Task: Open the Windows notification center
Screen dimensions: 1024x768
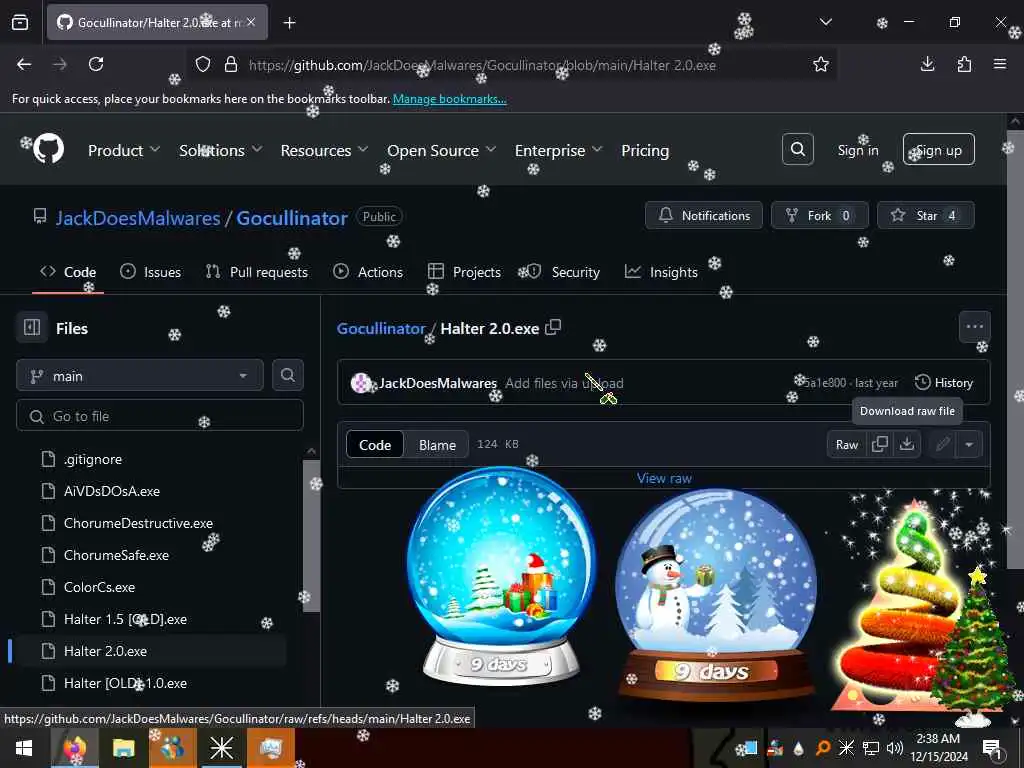Action: click(x=991, y=748)
